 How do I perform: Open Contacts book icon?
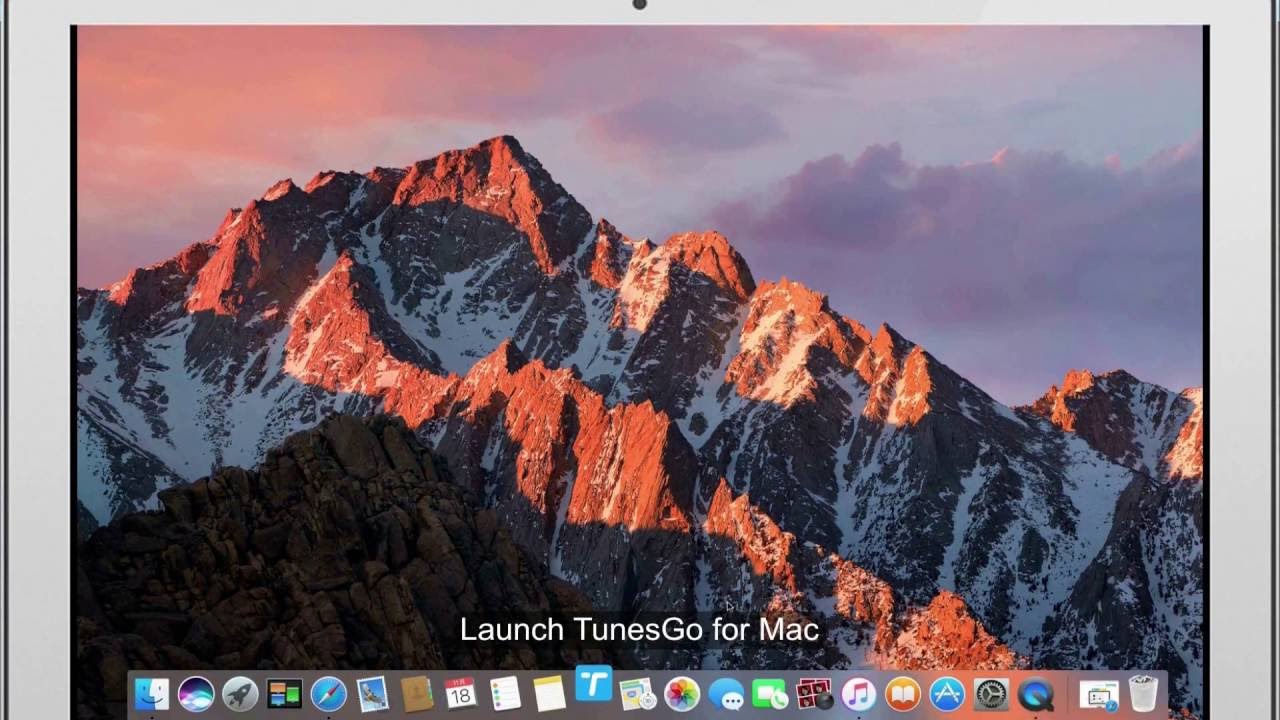point(416,693)
